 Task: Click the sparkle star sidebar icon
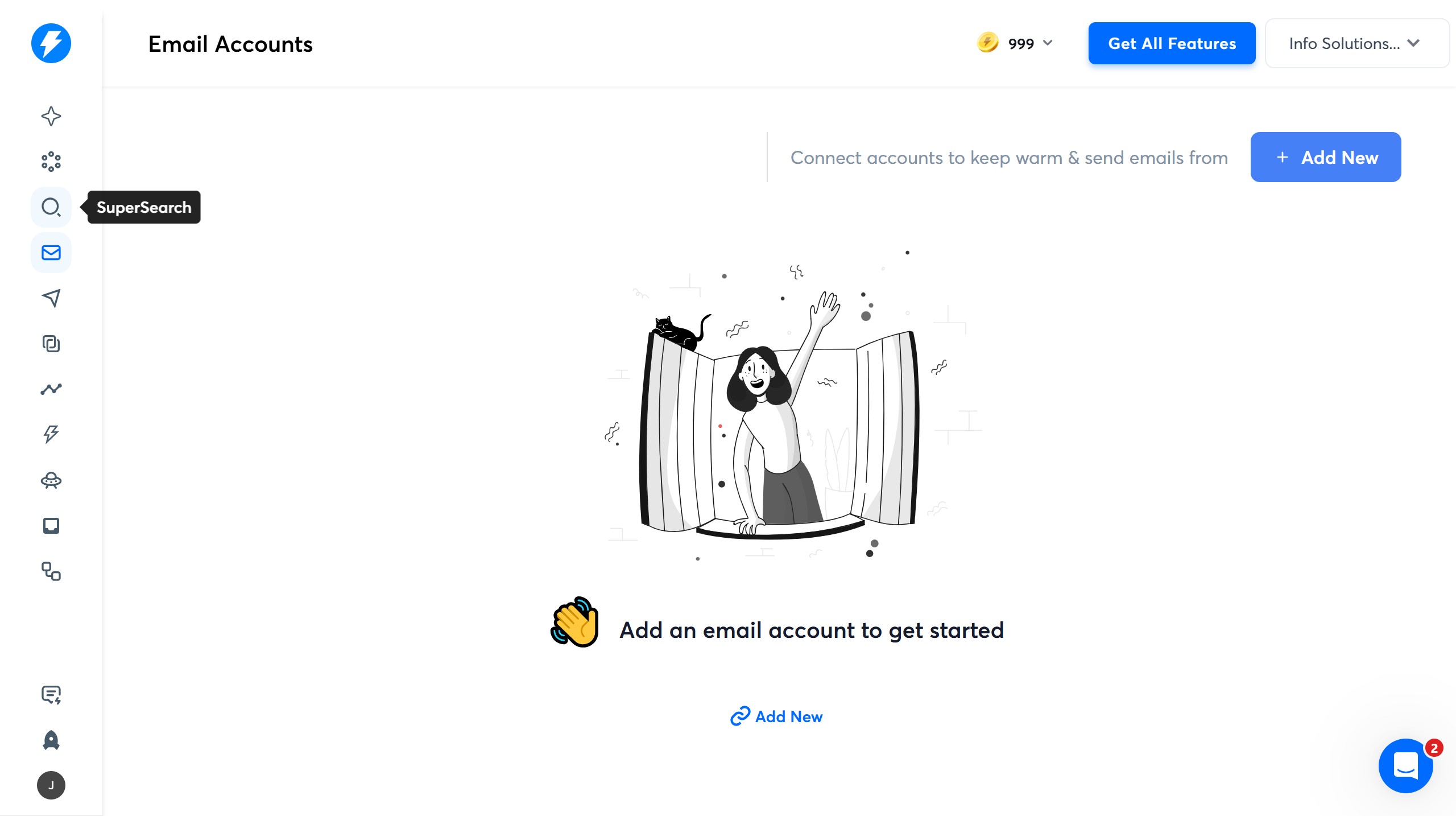(51, 116)
